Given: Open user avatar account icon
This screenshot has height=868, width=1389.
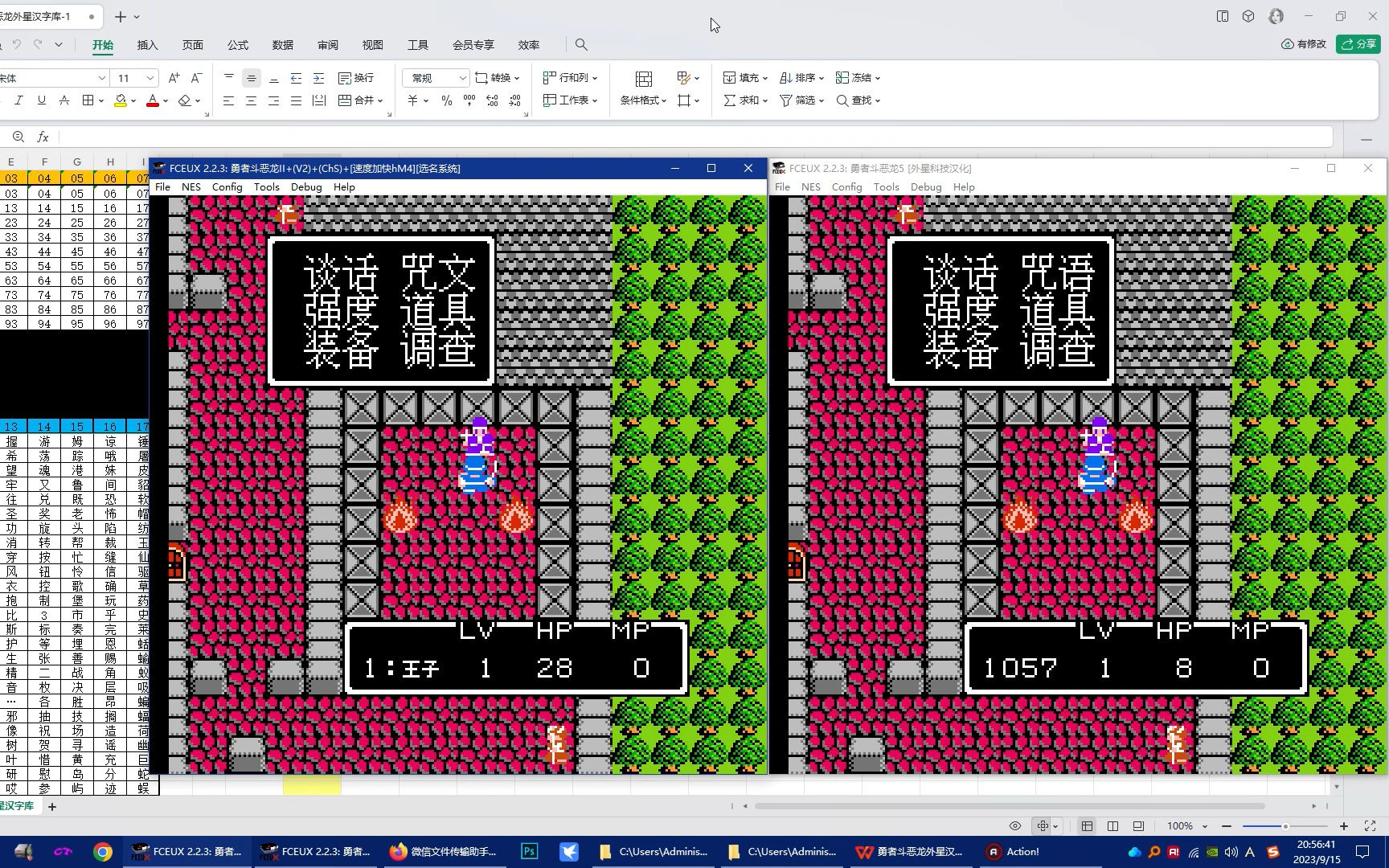Looking at the screenshot, I should (x=1276, y=16).
